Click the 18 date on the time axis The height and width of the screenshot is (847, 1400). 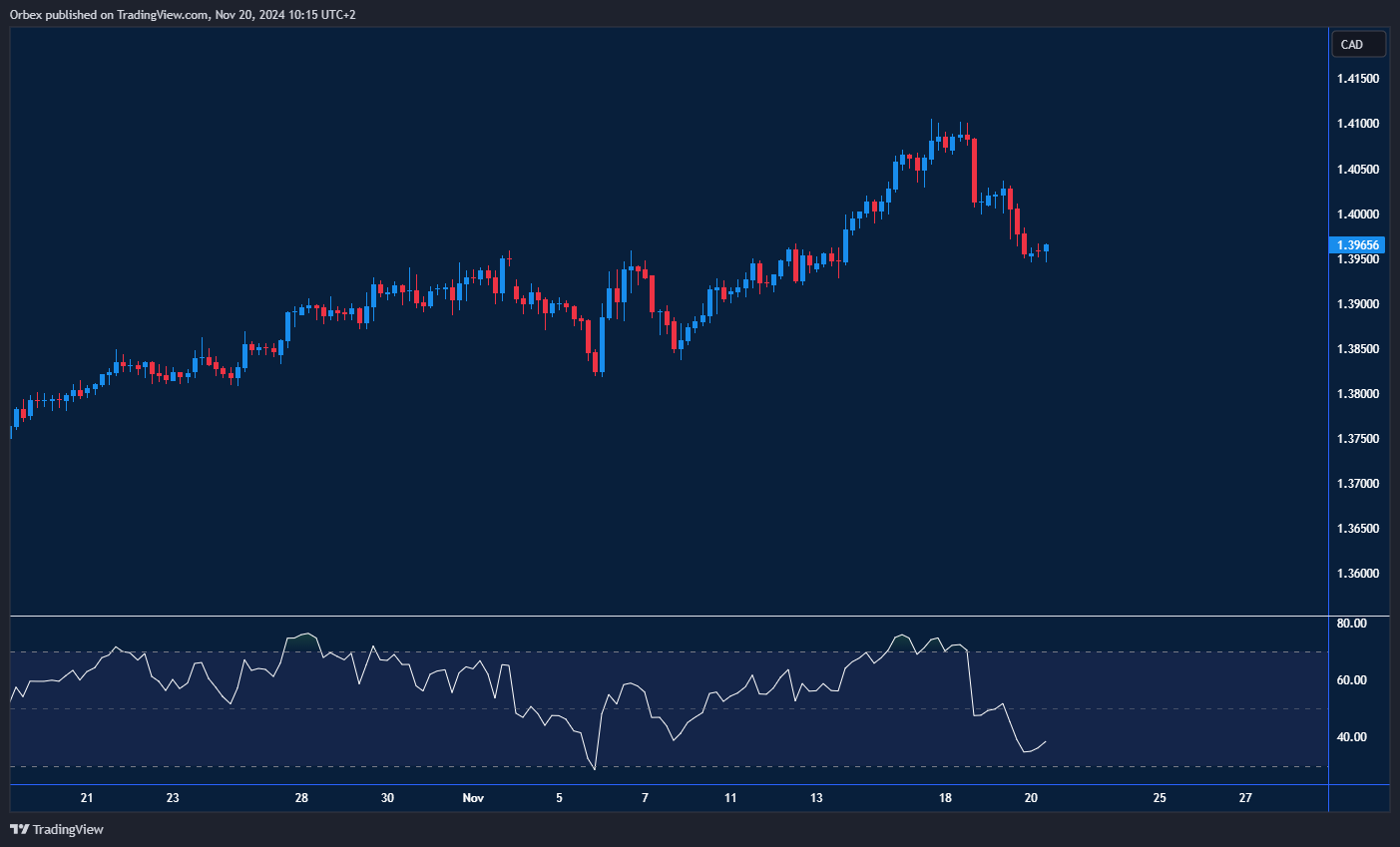[946, 798]
